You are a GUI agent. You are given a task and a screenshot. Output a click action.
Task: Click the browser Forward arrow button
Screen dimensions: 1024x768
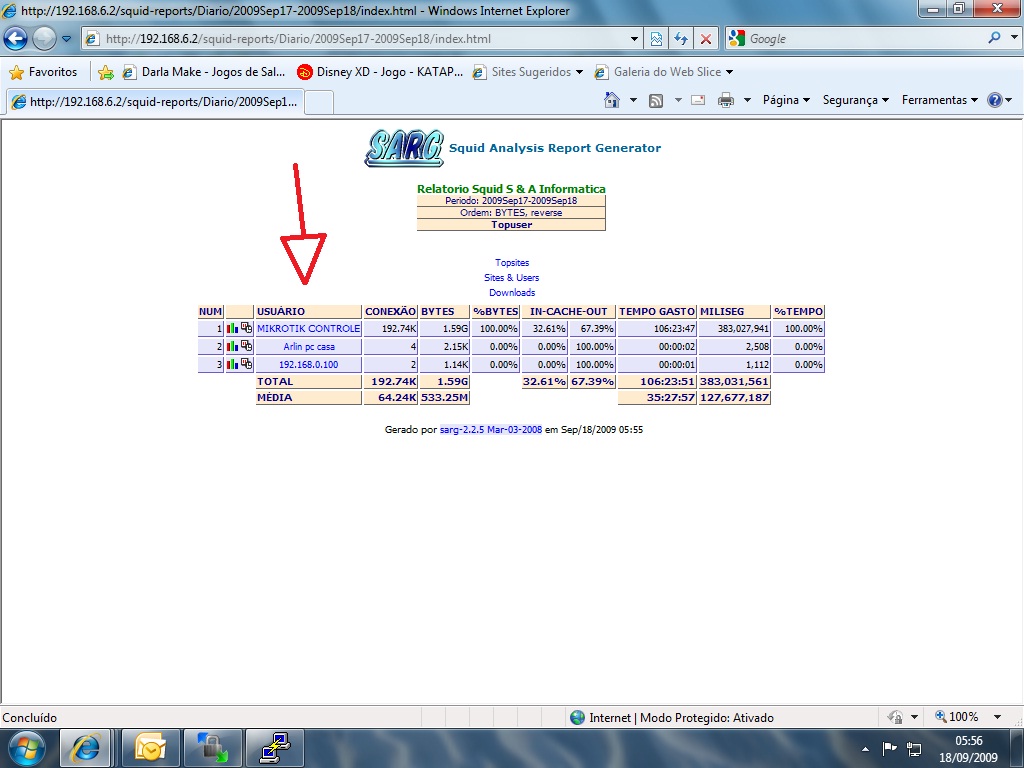tap(44, 39)
